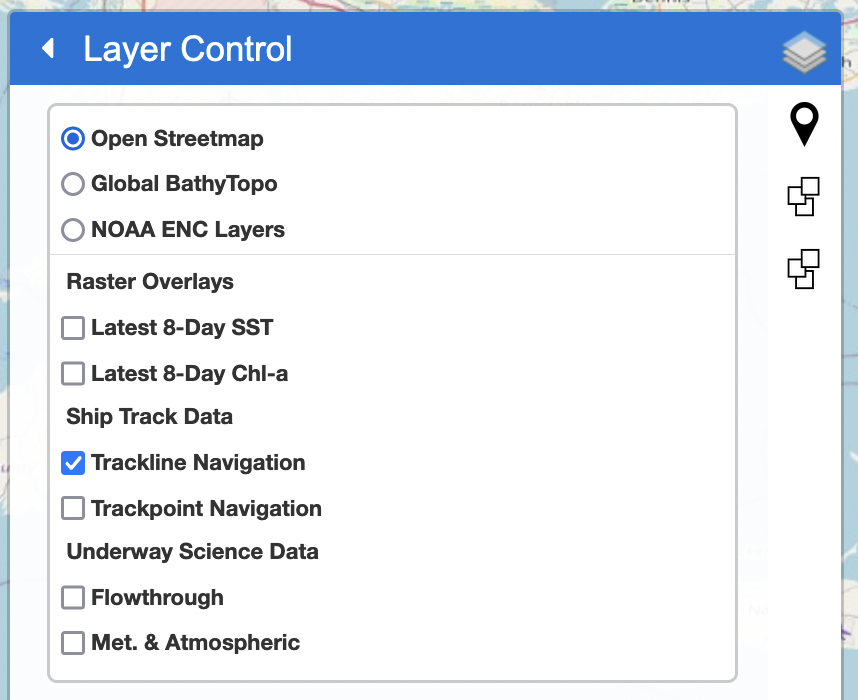
Task: Click the Global BathyTopo text label
Action: (184, 184)
